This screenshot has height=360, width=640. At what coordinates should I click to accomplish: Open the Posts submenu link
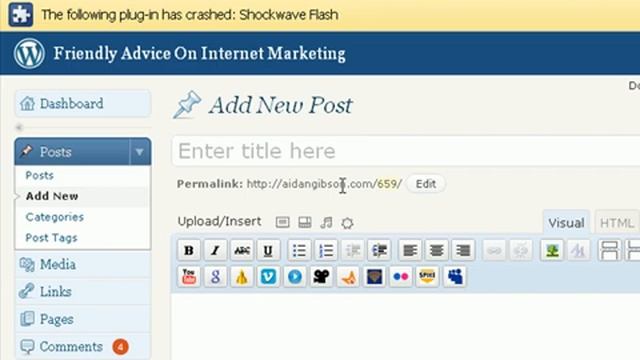point(40,176)
